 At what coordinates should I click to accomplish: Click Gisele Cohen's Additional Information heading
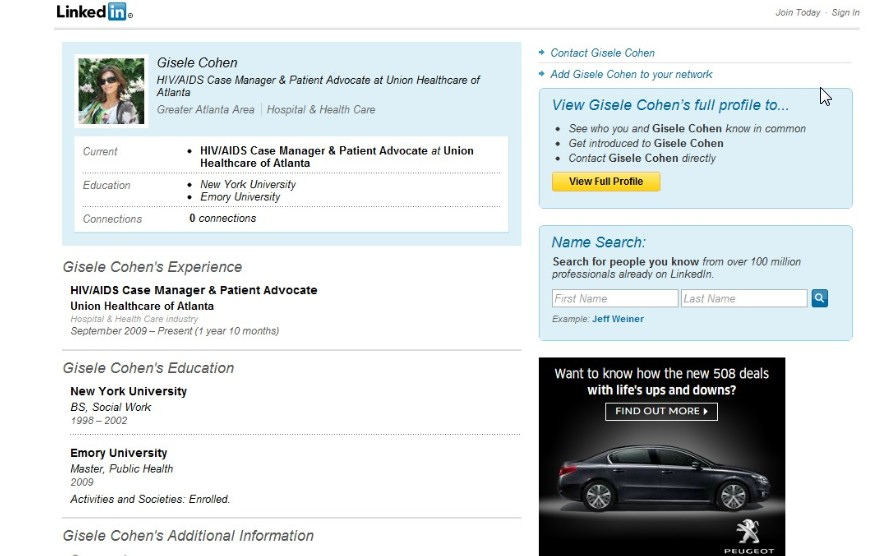point(188,536)
